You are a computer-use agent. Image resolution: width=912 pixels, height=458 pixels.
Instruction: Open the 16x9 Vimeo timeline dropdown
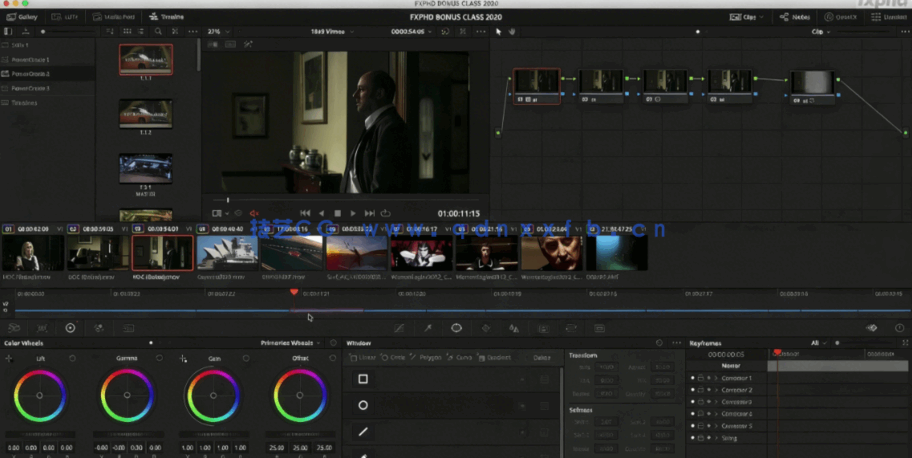coord(332,31)
